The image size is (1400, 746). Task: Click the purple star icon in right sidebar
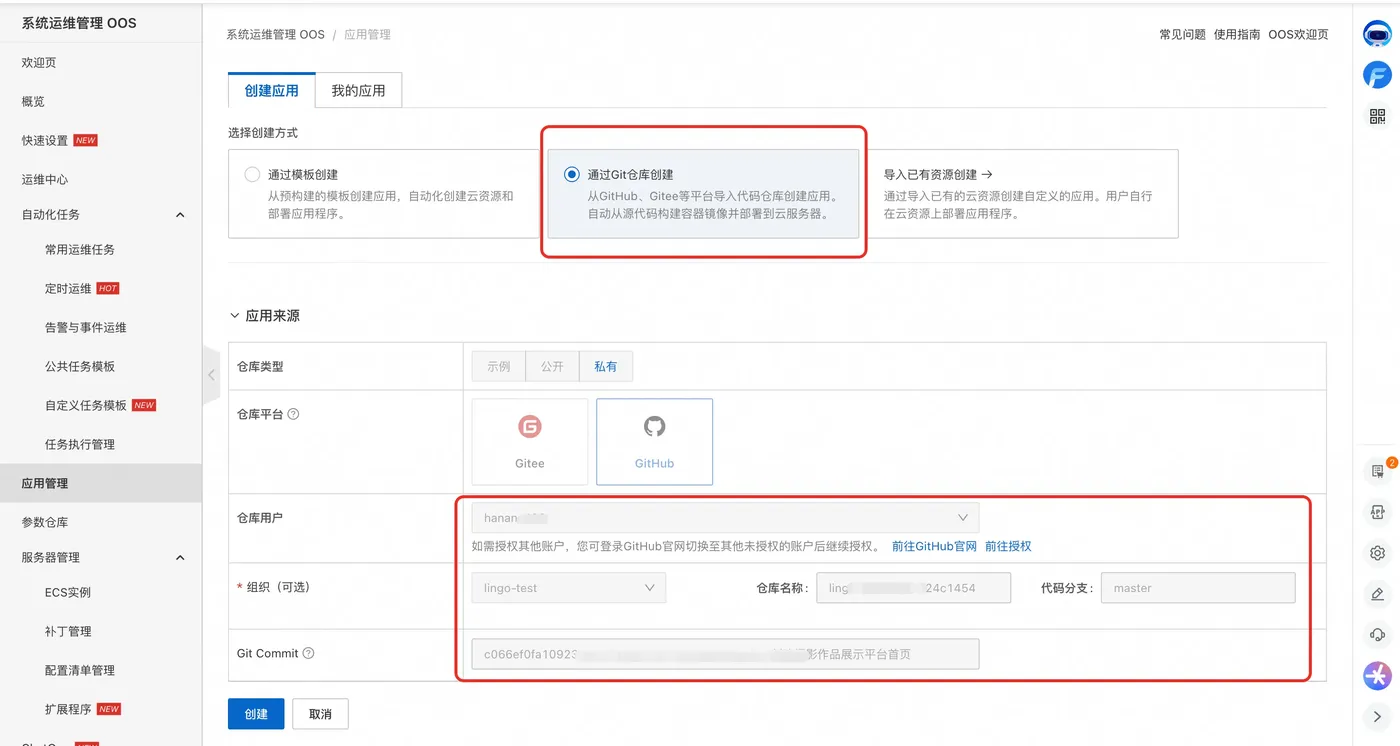(1377, 676)
